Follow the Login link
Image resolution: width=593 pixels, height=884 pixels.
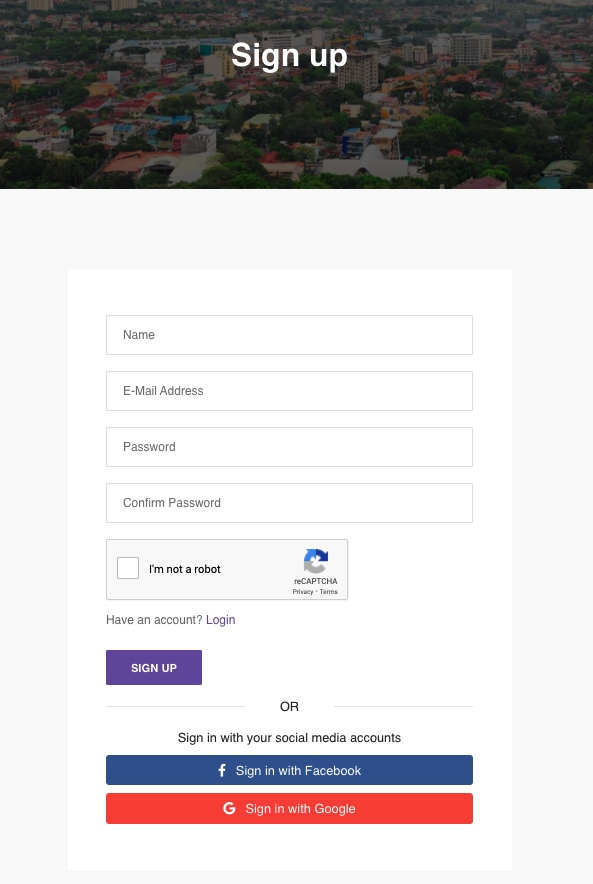pyautogui.click(x=220, y=620)
